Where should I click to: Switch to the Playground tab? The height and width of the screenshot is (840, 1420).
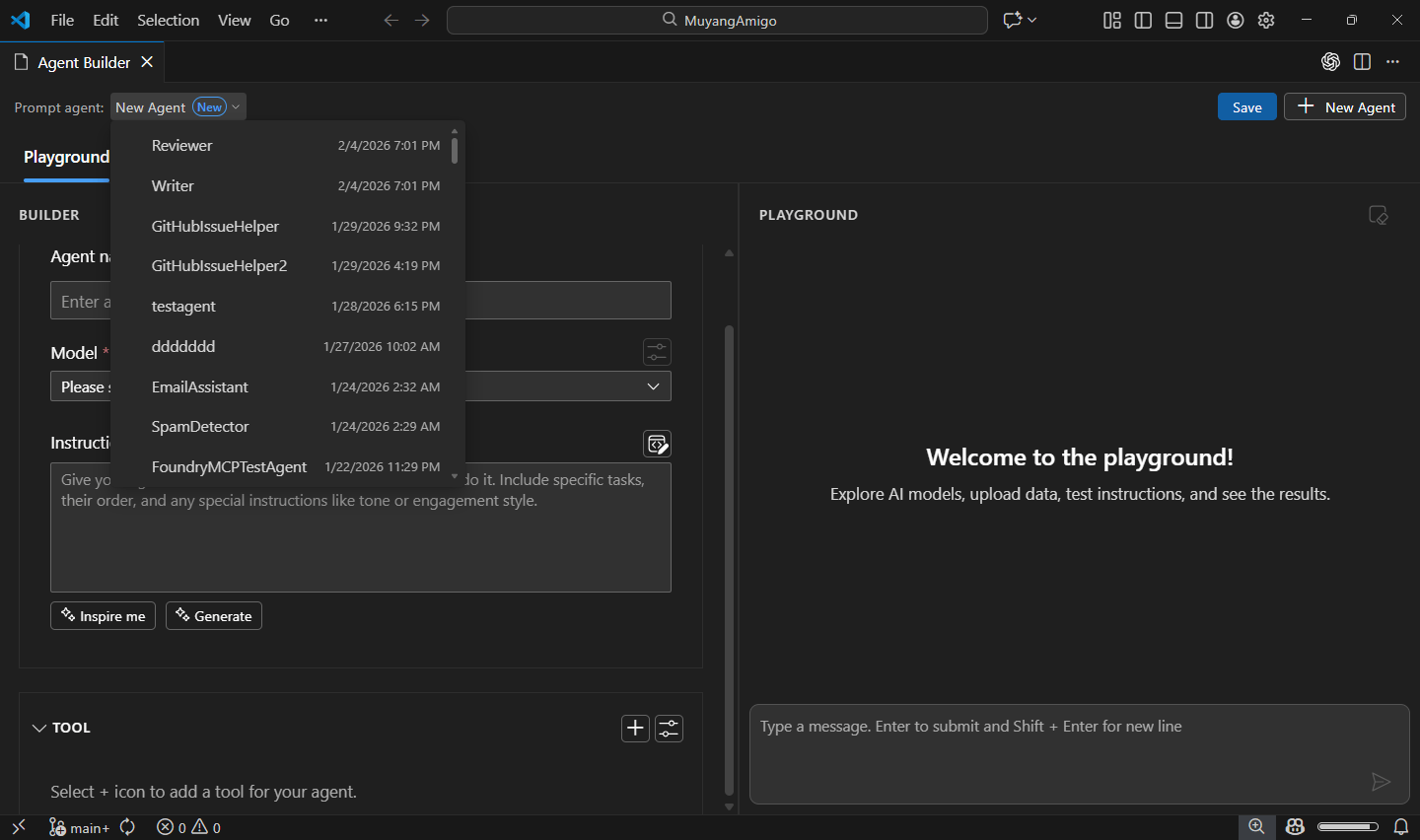click(x=65, y=157)
